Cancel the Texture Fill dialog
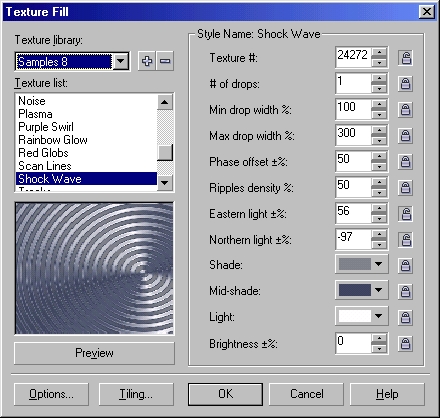440x418 pixels. click(306, 394)
